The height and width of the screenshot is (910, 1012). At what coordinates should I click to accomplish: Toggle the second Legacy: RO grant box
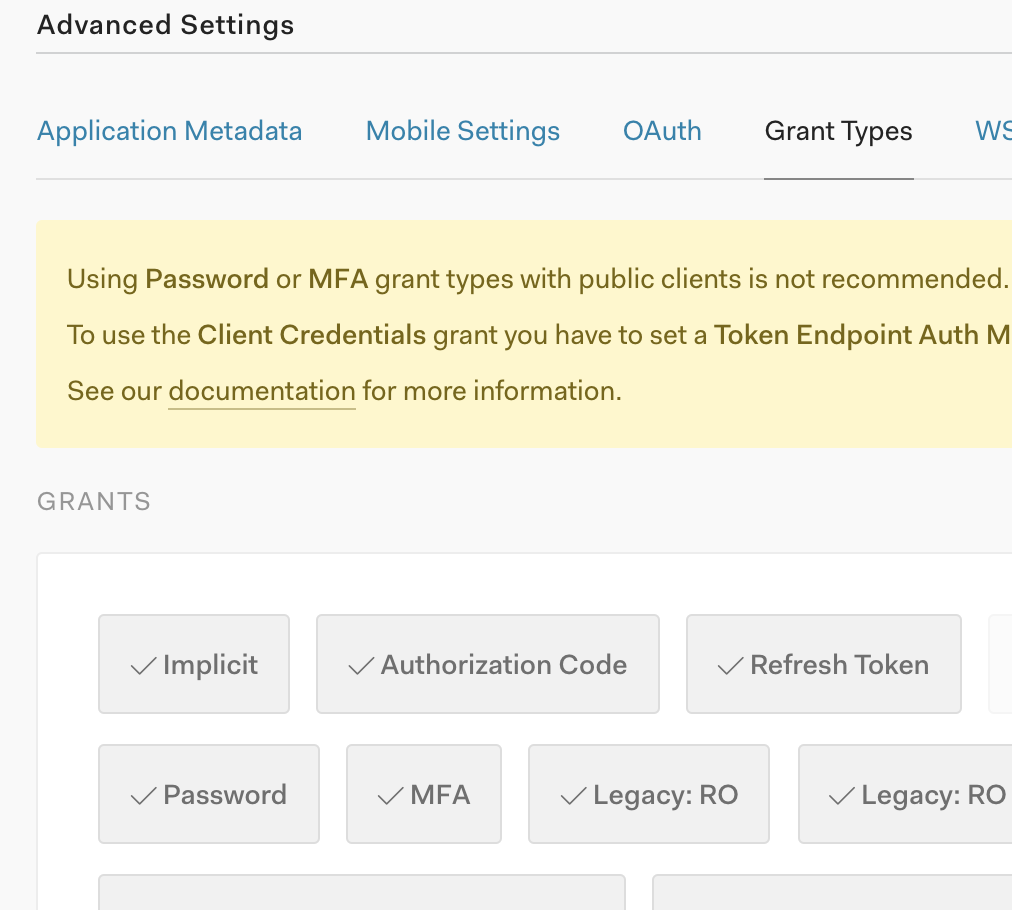click(905, 794)
